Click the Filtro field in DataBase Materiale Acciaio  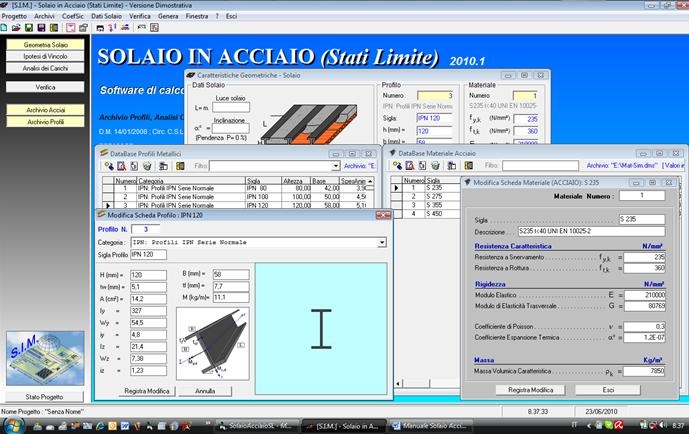tap(540, 166)
